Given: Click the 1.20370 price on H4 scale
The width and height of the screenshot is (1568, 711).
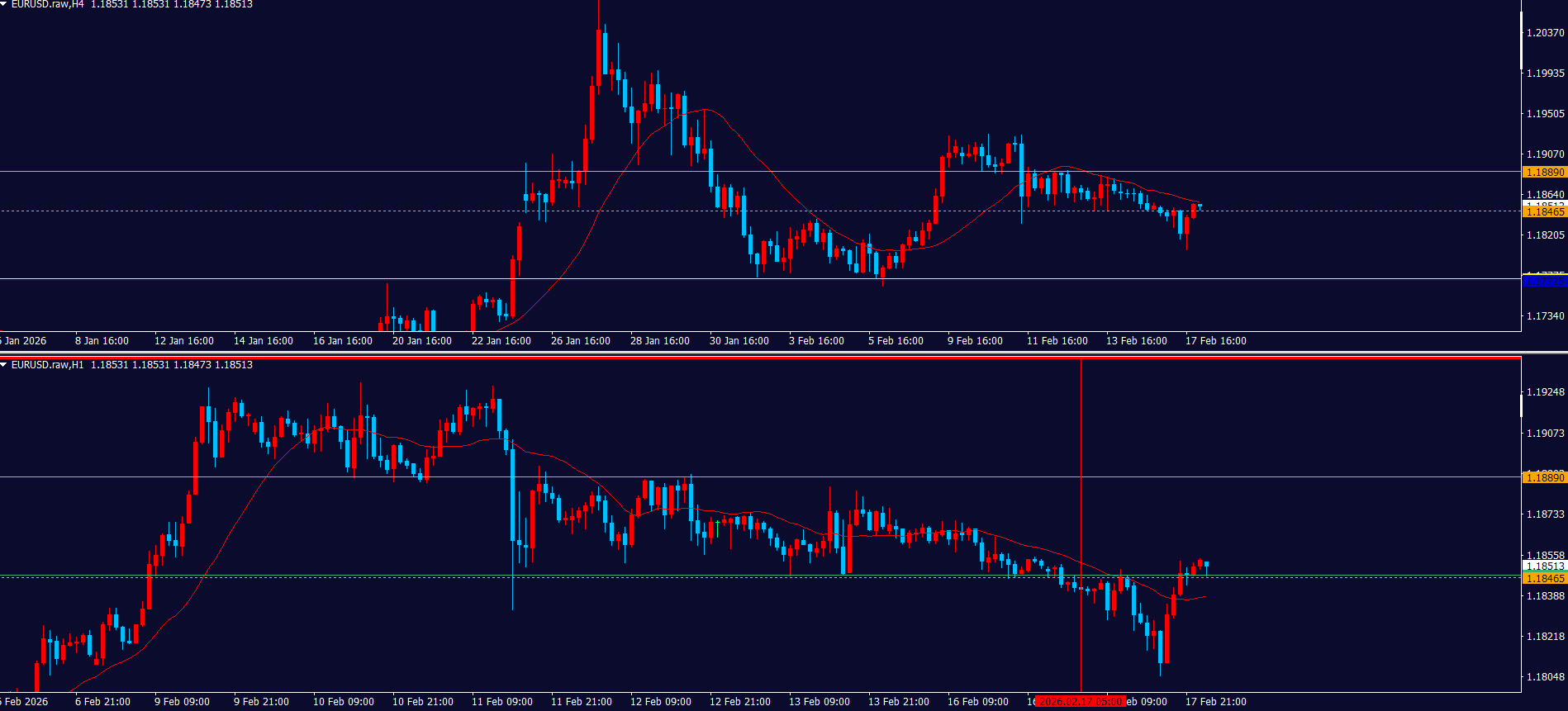Looking at the screenshot, I should [x=1545, y=33].
